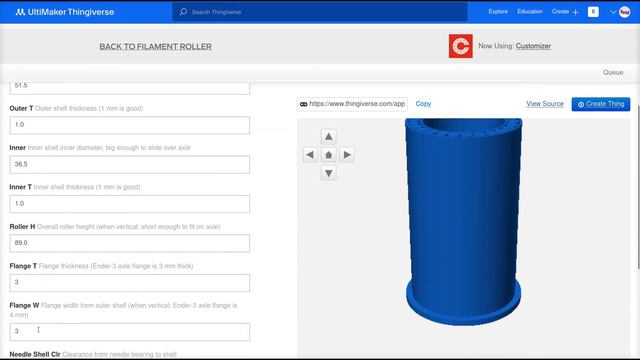Image resolution: width=640 pixels, height=360 pixels.
Task: Rotate the preview down with arrow
Action: 329,173
